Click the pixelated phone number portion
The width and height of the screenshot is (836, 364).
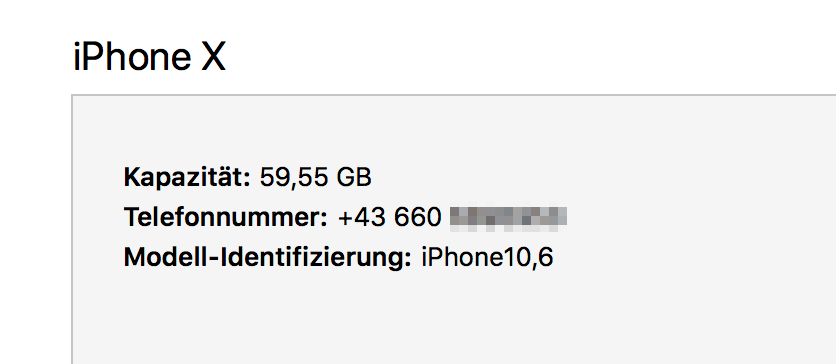pyautogui.click(x=508, y=219)
